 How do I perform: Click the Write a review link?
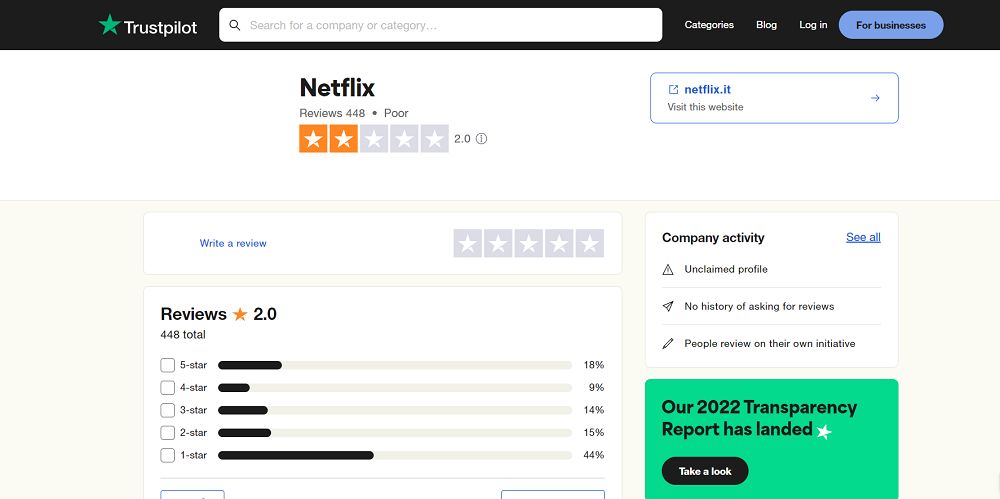click(x=233, y=243)
